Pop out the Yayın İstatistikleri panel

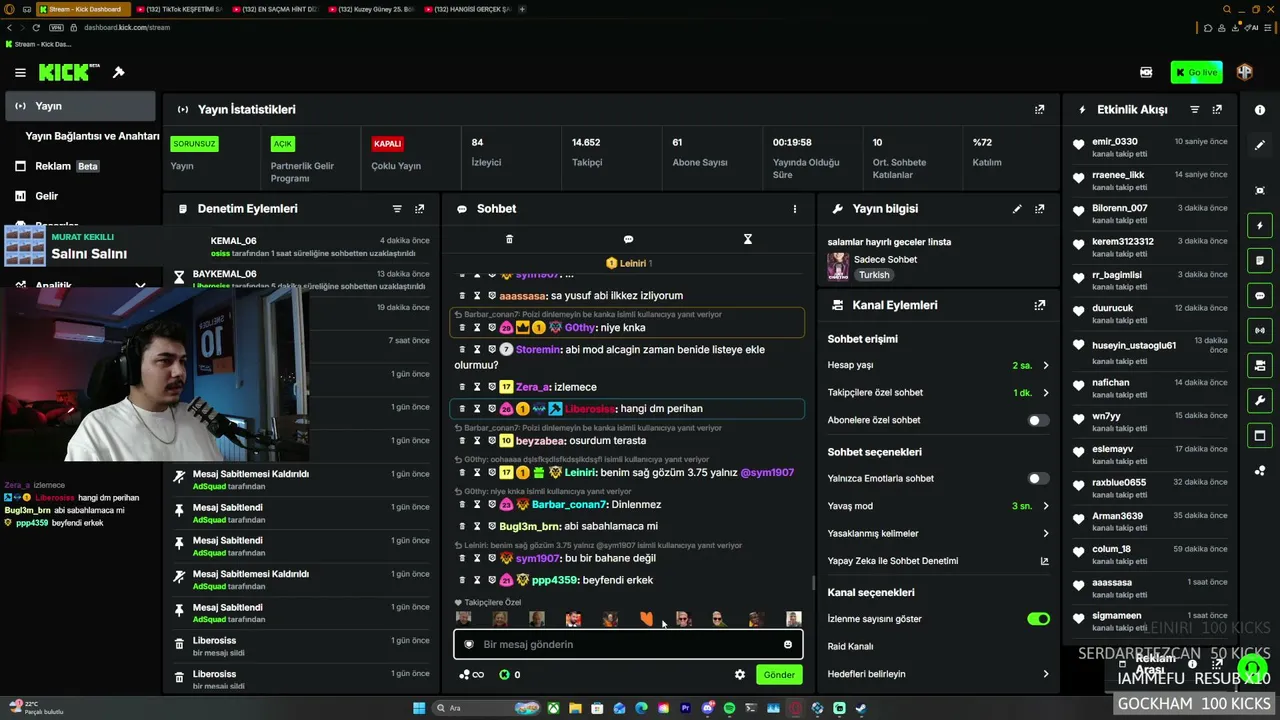tap(1039, 109)
